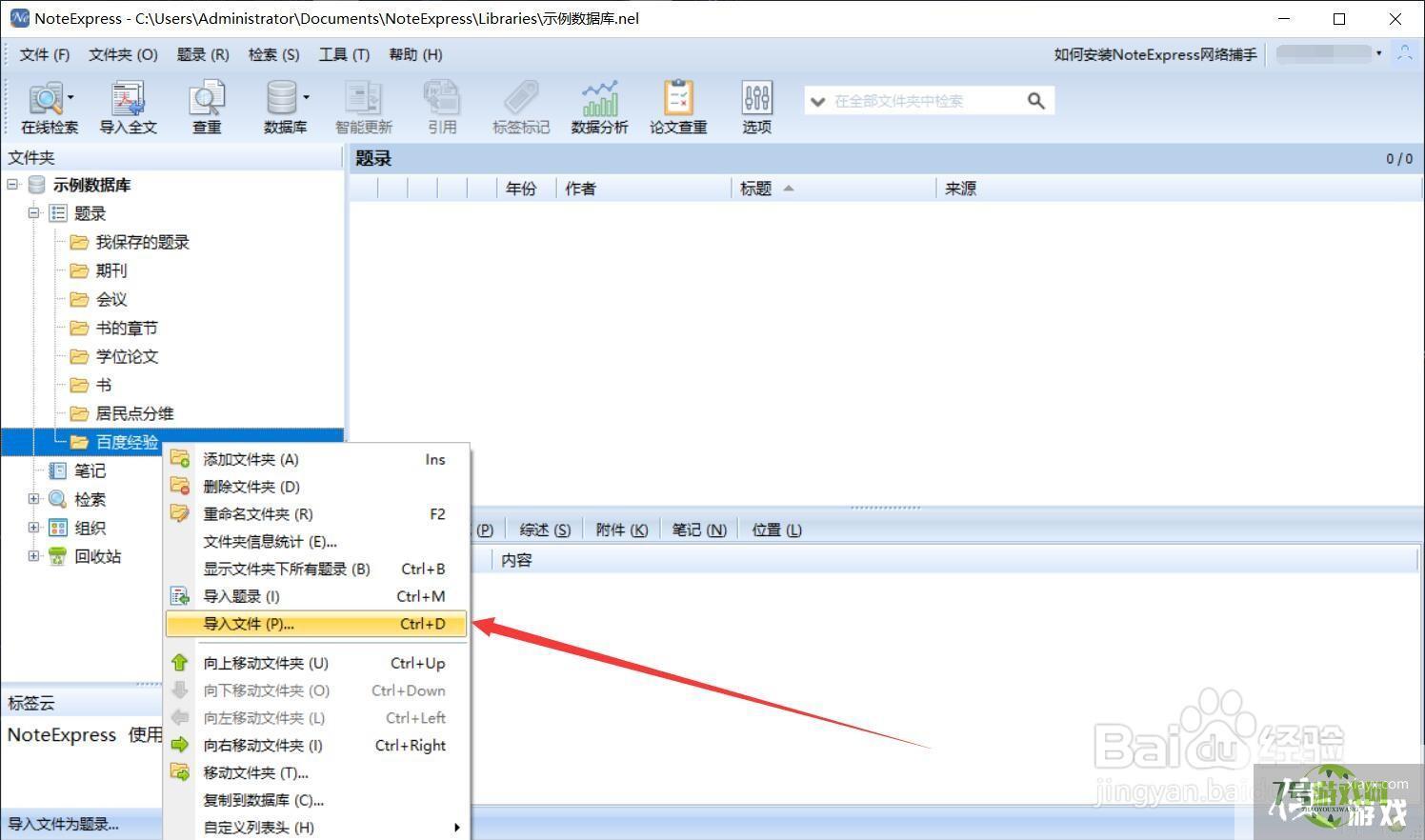Select the 我保存的题录 folder
1425x840 pixels.
(x=142, y=242)
